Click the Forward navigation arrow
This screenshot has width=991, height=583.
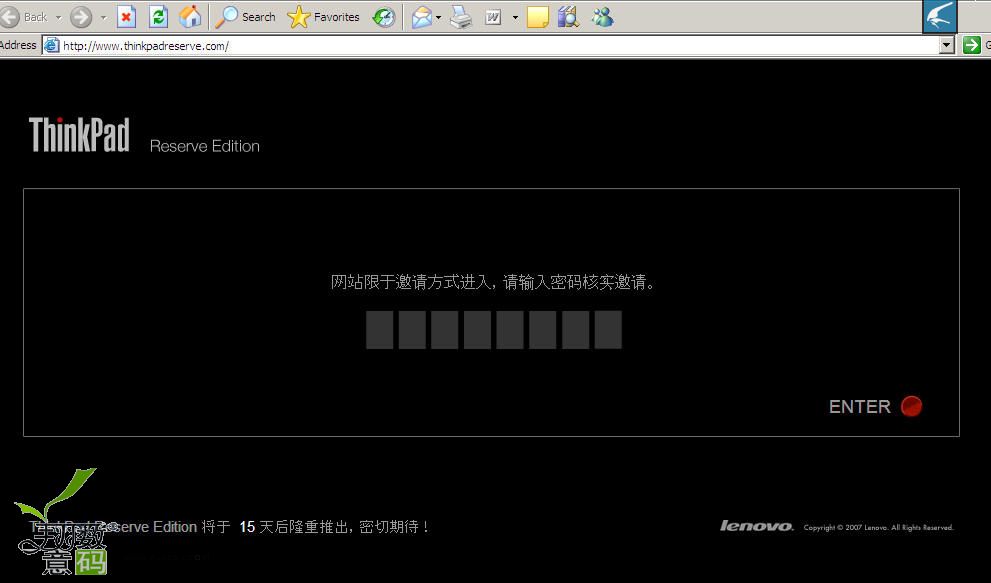pos(81,17)
